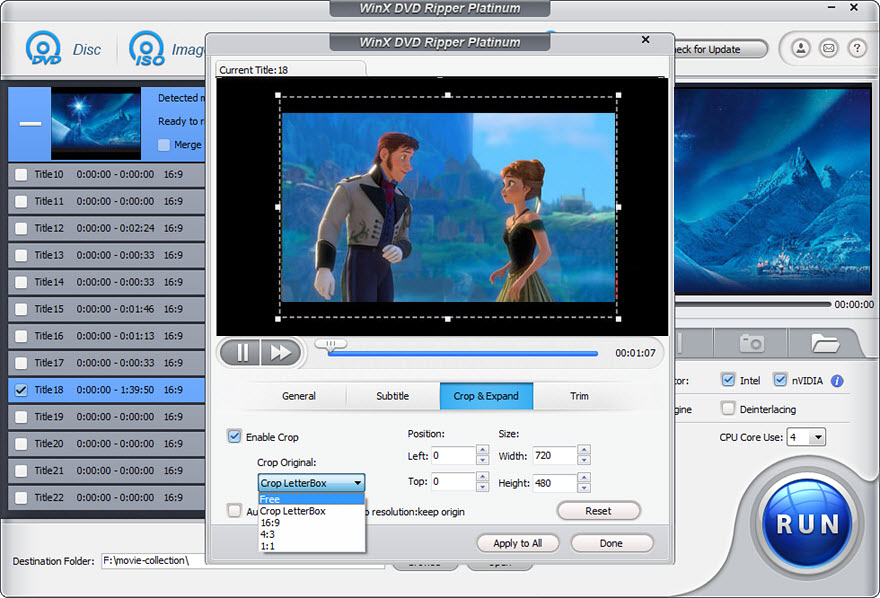Enable the Deinterlacing option

(728, 409)
